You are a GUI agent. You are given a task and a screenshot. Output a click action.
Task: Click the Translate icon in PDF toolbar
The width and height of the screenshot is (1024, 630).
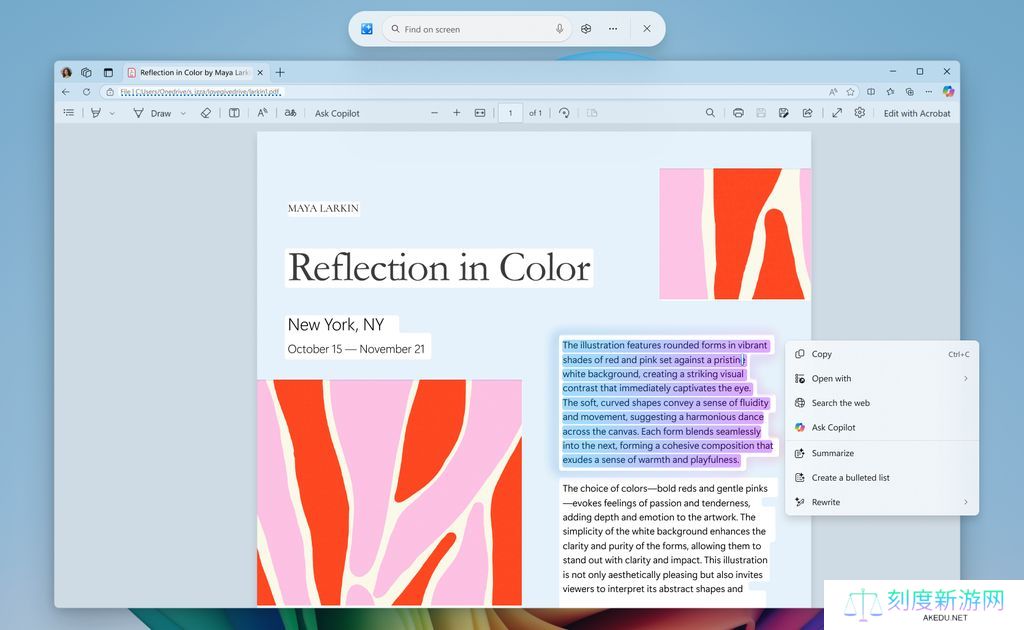click(290, 113)
